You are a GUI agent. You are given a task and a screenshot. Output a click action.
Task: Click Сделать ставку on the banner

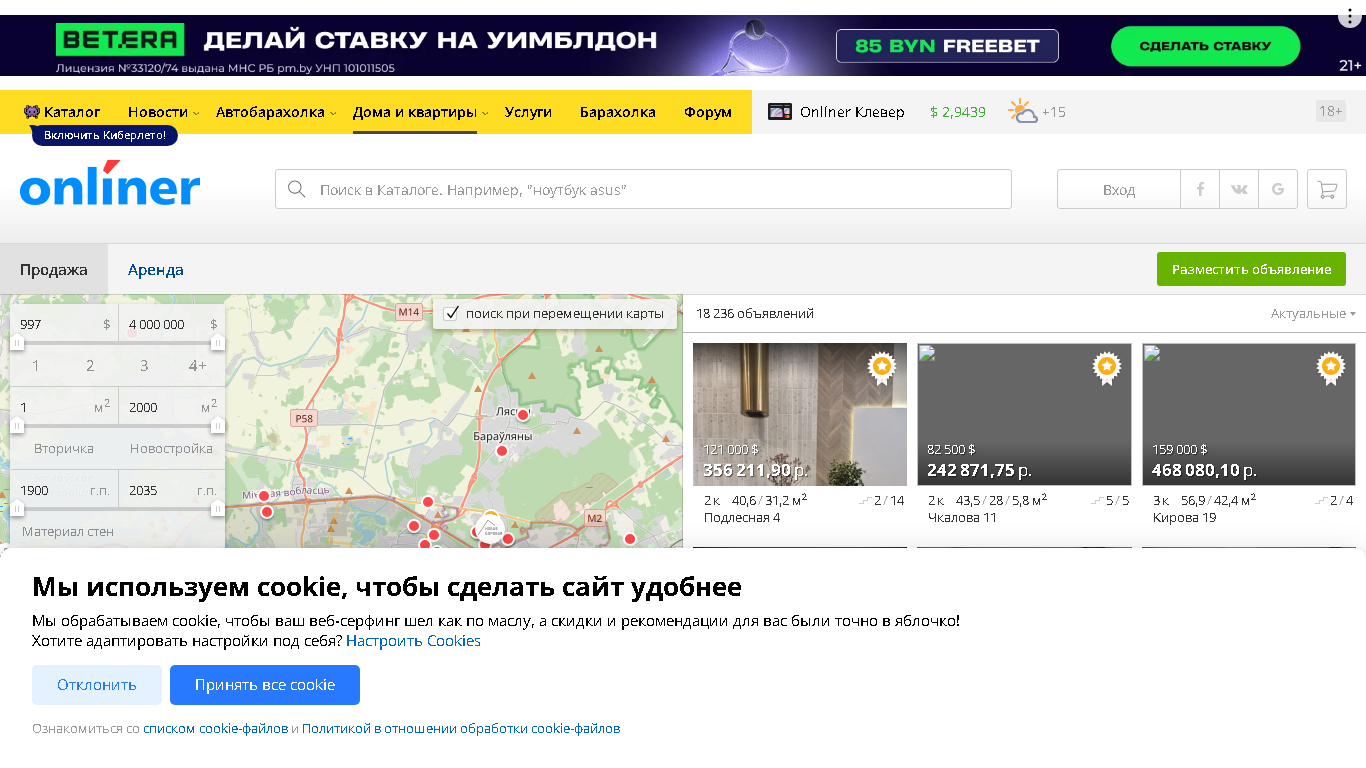tap(1205, 46)
